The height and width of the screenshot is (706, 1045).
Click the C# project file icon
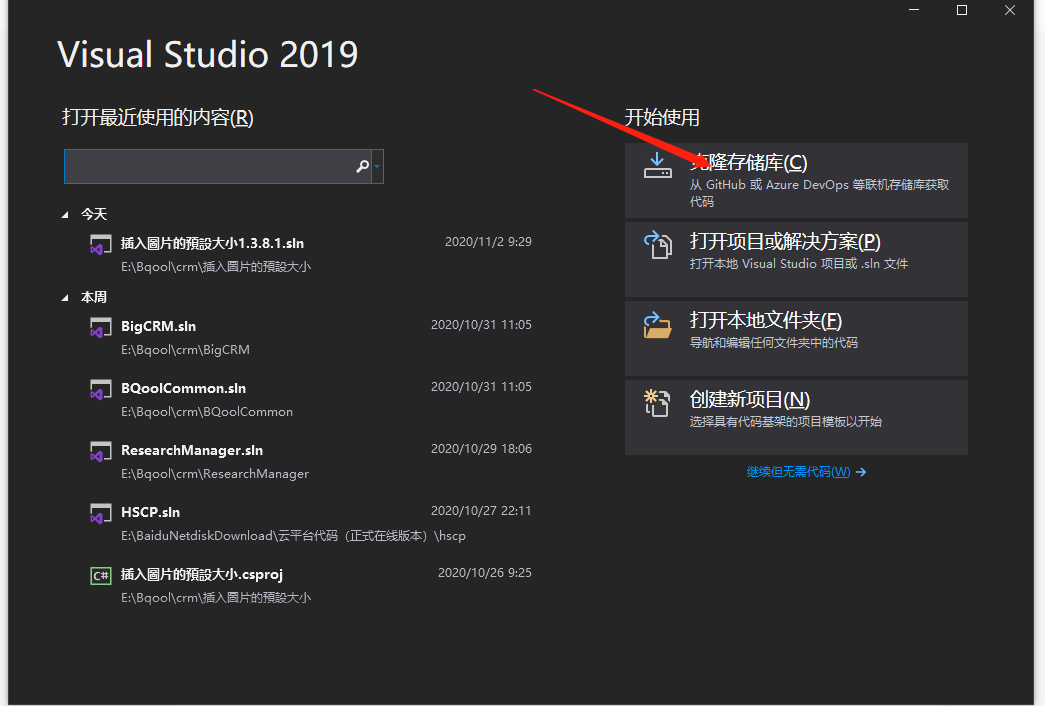click(100, 575)
